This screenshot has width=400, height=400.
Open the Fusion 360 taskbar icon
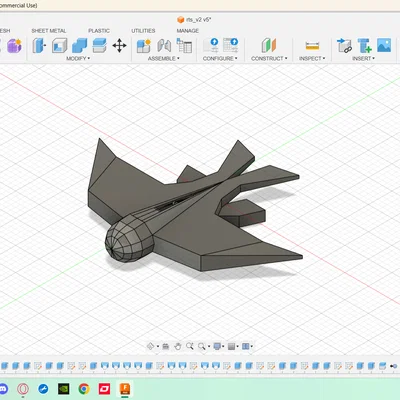click(x=125, y=389)
